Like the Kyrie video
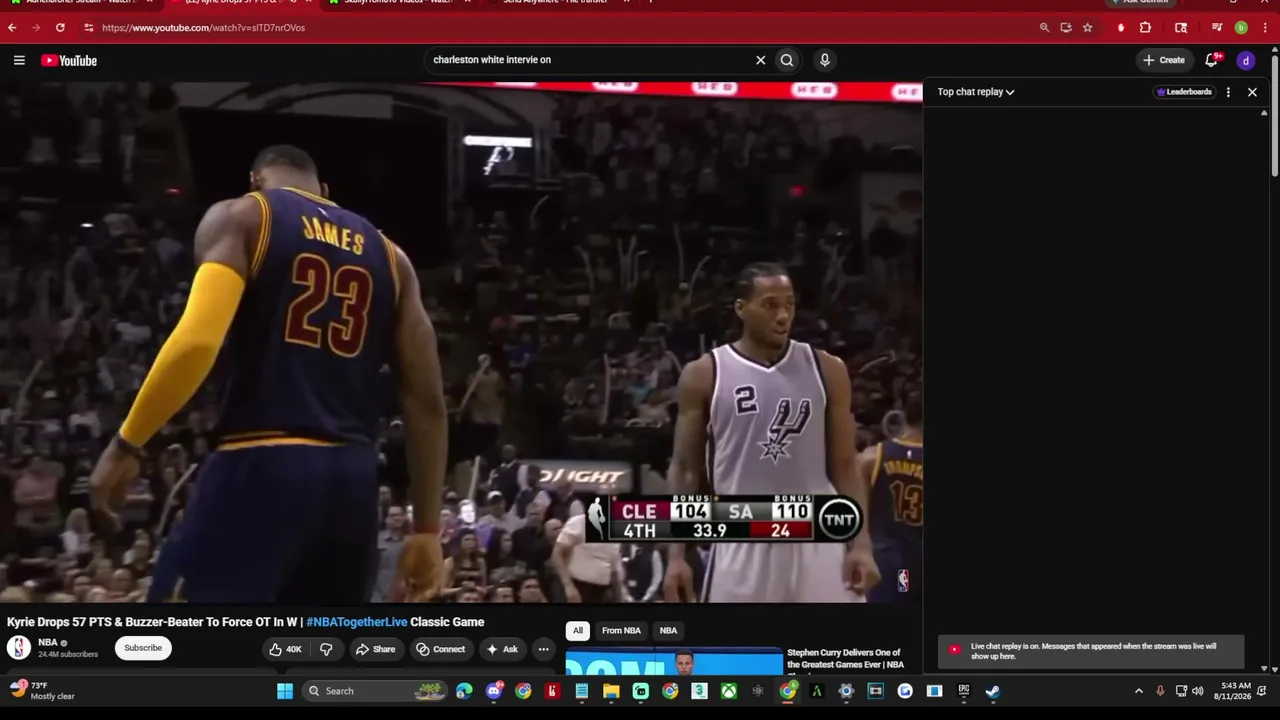The height and width of the screenshot is (720, 1280). pos(285,649)
